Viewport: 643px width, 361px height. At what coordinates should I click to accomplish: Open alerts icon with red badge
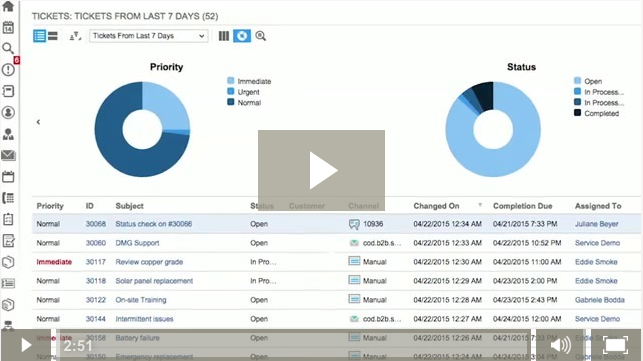(10, 68)
